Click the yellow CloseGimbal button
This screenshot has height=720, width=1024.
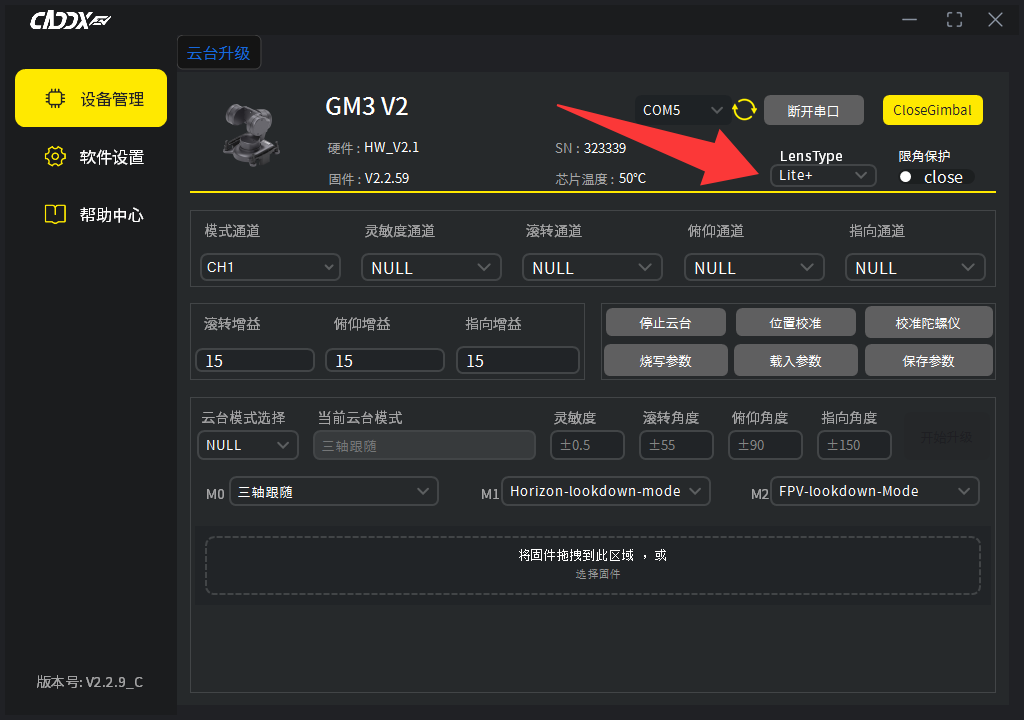click(x=933, y=110)
